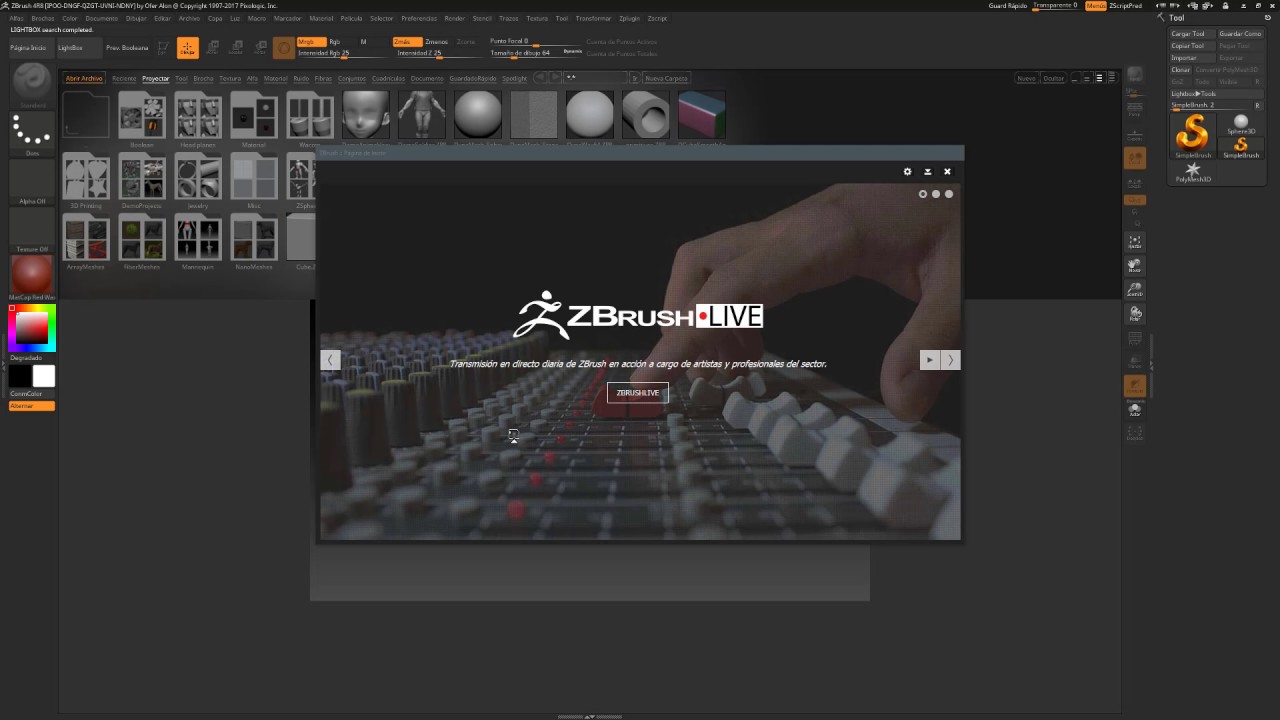
Task: Open the Jewelry folder
Action: (x=198, y=180)
